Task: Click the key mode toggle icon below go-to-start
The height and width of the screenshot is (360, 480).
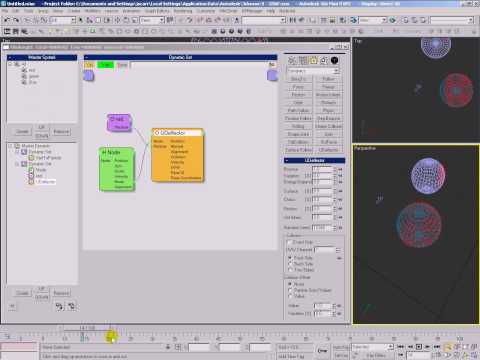Action: tap(401, 355)
